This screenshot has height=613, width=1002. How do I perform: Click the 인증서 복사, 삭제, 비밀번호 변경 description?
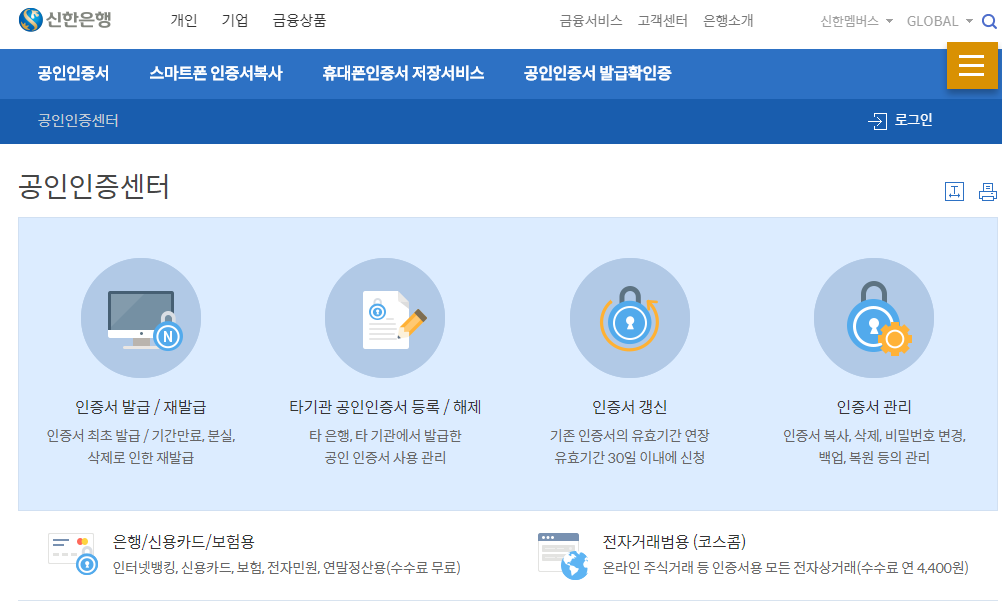874,446
